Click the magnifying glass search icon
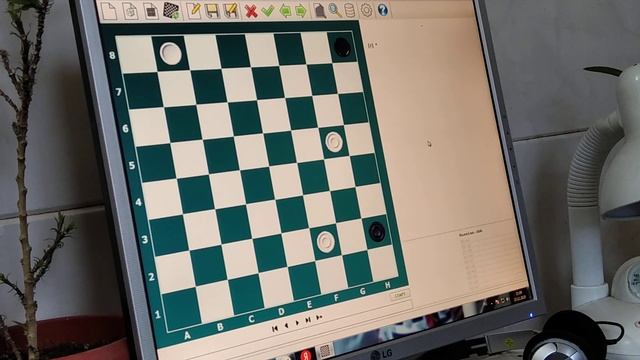The width and height of the screenshot is (640, 360). pos(335,10)
